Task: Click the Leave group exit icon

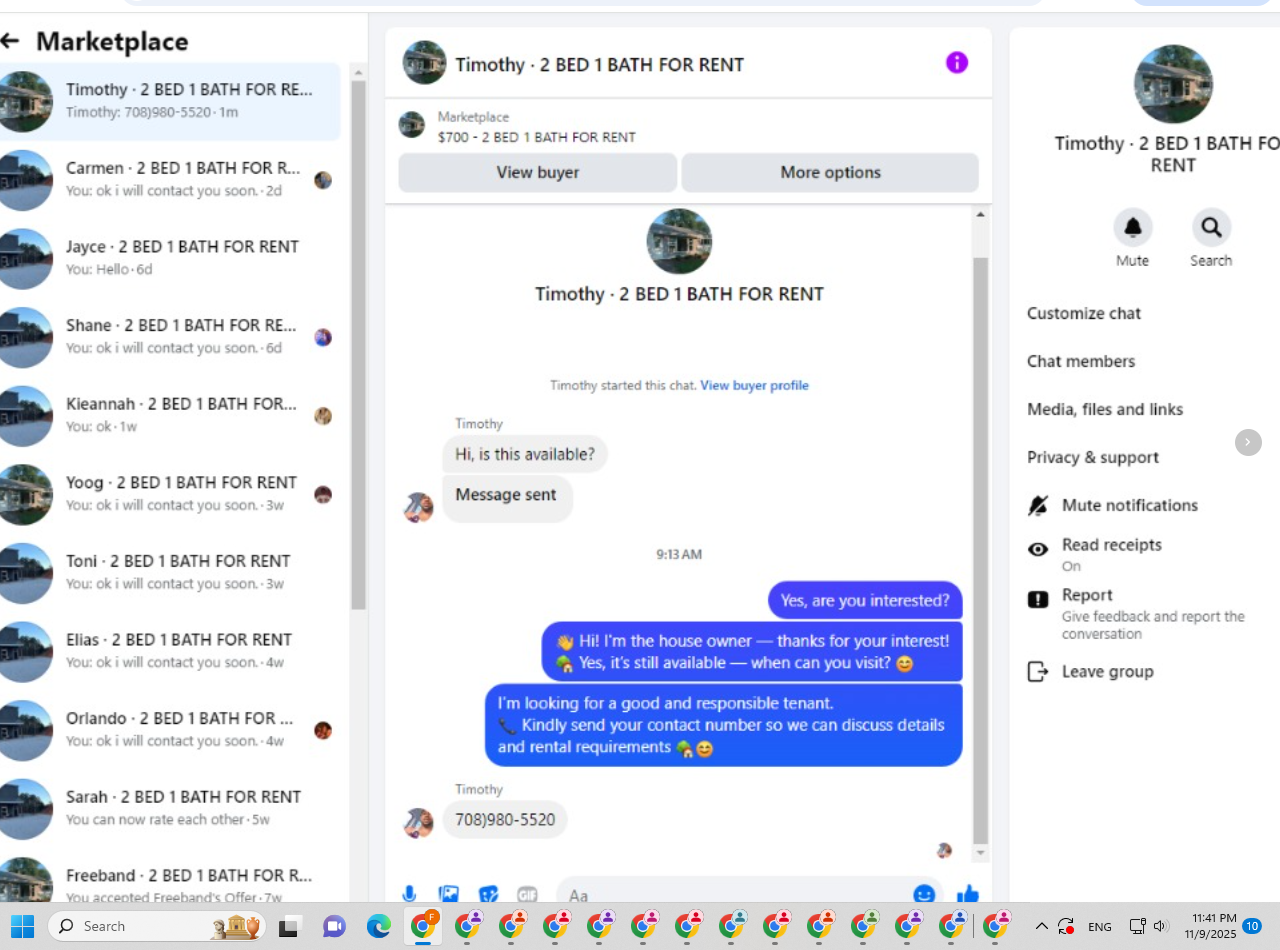Action: (1038, 672)
